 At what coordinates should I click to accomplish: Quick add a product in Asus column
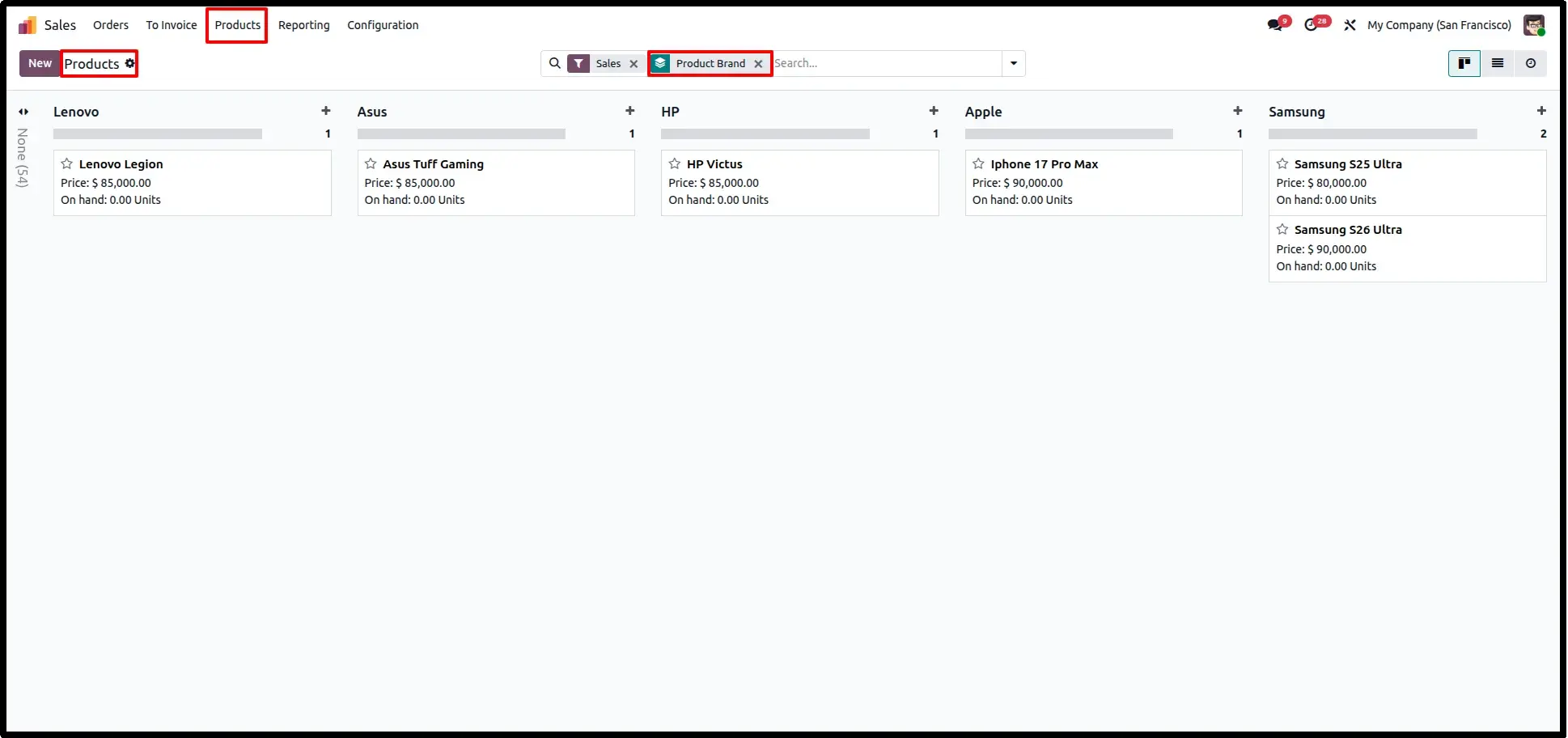(x=630, y=111)
